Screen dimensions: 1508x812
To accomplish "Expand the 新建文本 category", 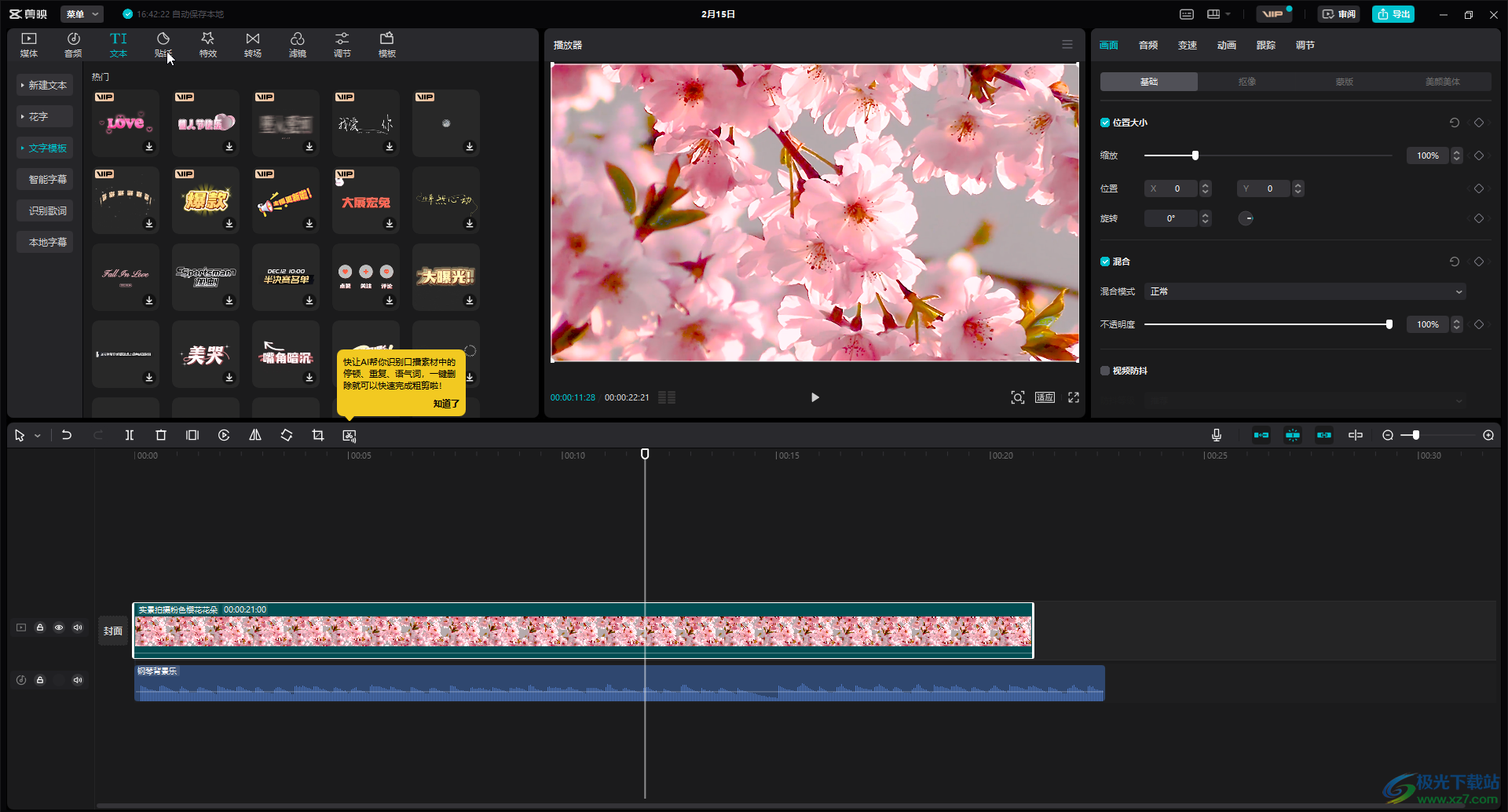I will [x=45, y=85].
